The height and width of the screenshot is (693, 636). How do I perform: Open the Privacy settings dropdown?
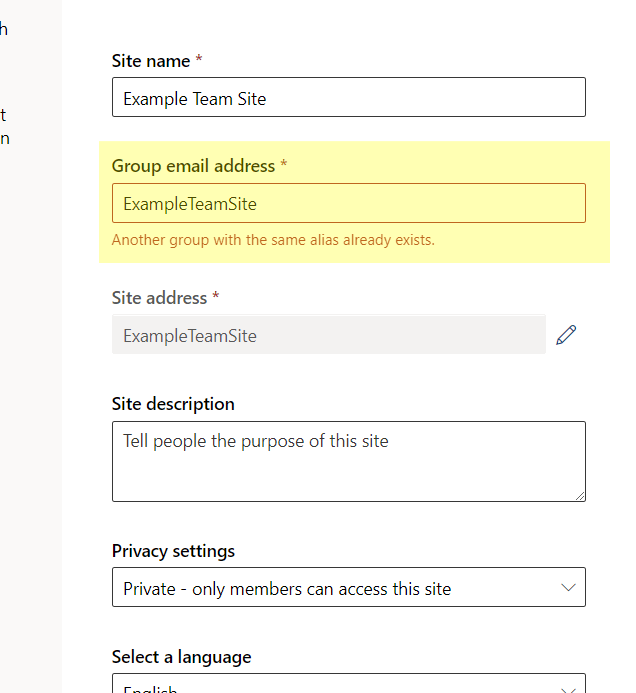coord(349,587)
